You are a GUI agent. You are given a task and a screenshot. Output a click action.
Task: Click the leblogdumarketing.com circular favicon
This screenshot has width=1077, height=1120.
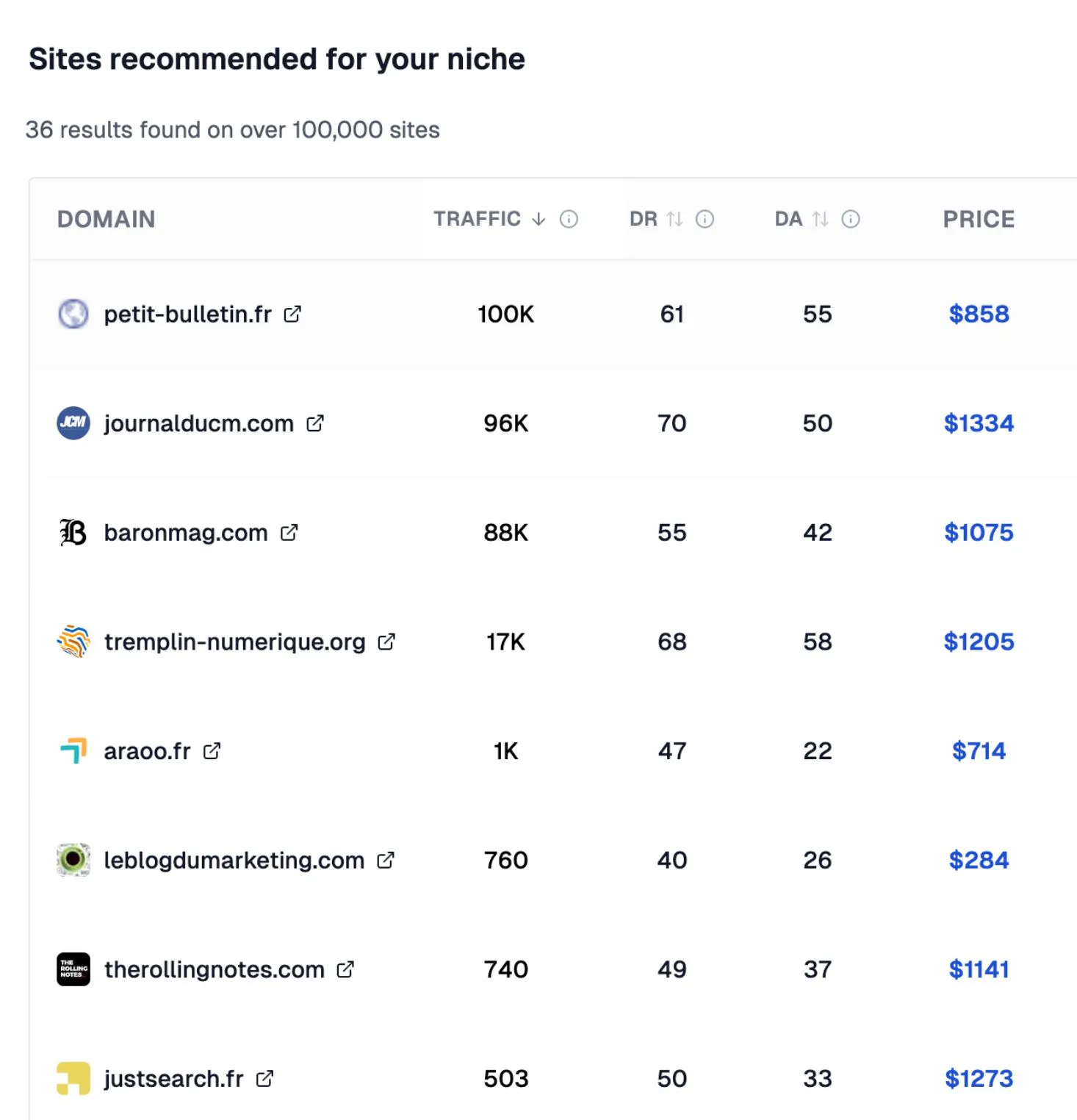(72, 860)
